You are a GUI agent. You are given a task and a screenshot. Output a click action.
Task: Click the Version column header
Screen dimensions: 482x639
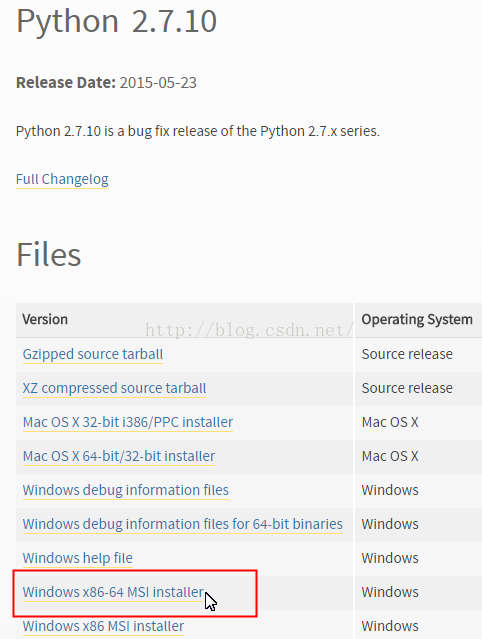(45, 319)
